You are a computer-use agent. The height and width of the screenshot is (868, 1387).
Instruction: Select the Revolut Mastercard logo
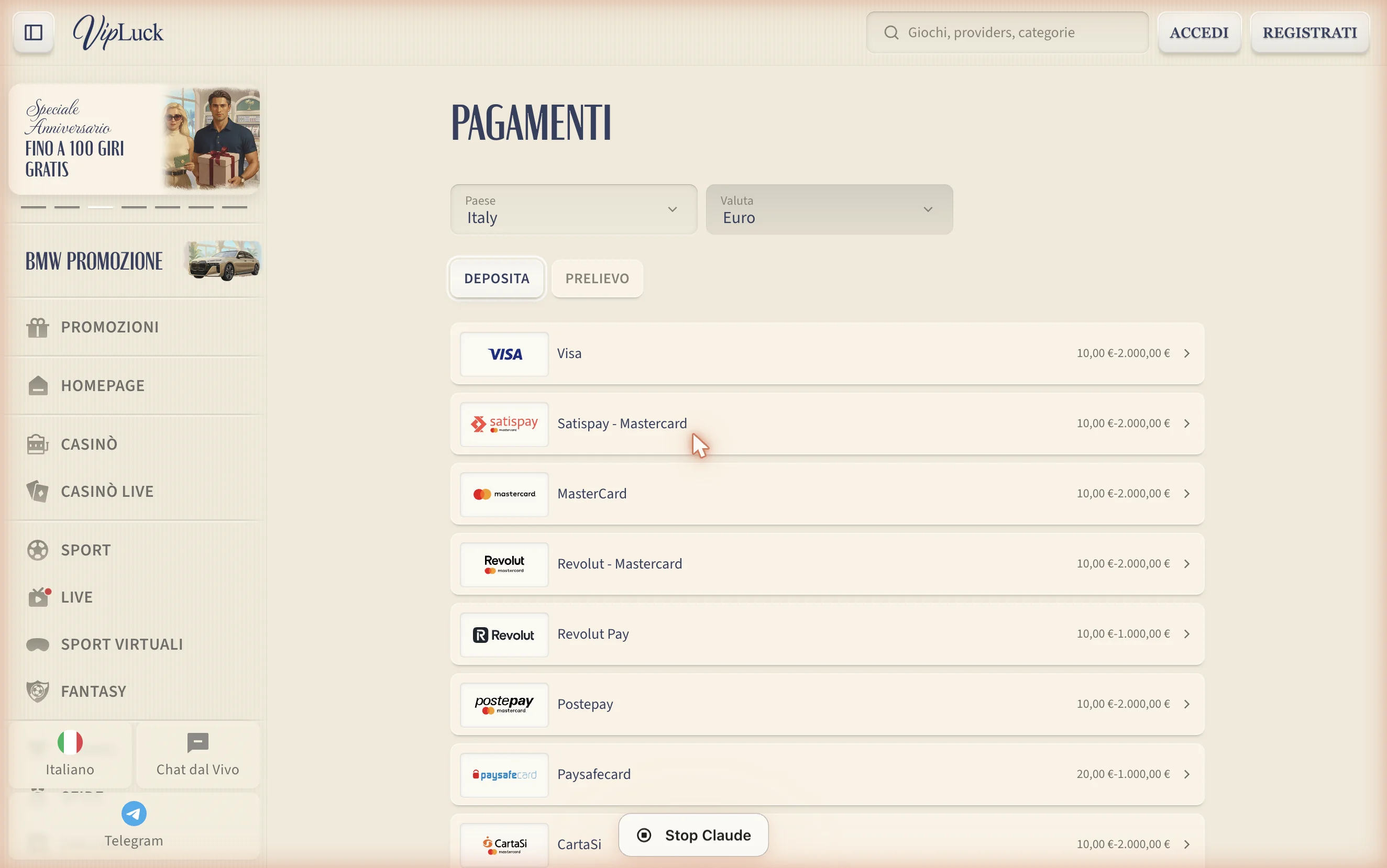point(504,564)
